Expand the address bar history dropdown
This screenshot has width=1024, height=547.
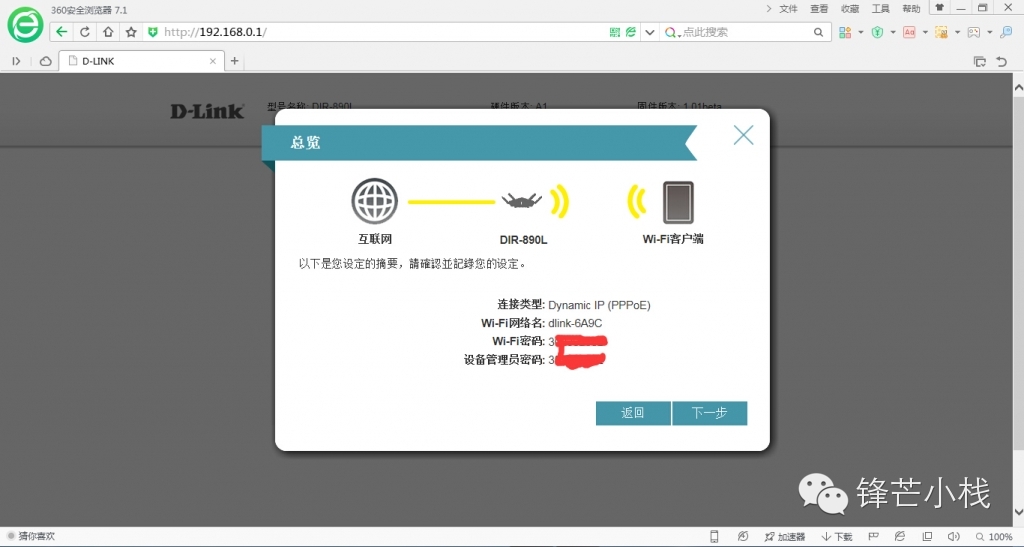(x=649, y=32)
